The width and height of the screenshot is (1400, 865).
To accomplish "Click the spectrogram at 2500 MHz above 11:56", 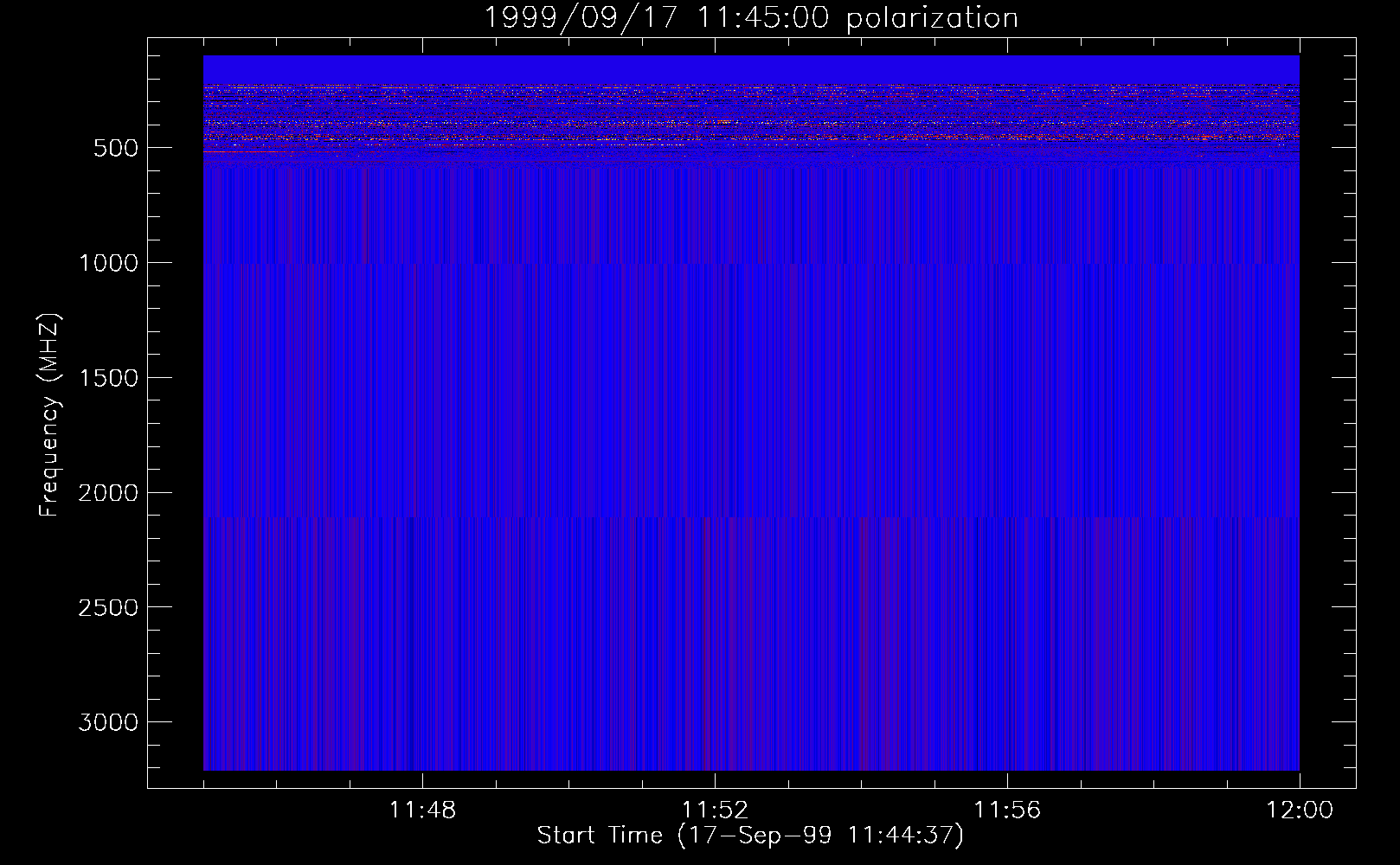I will coord(1007,607).
